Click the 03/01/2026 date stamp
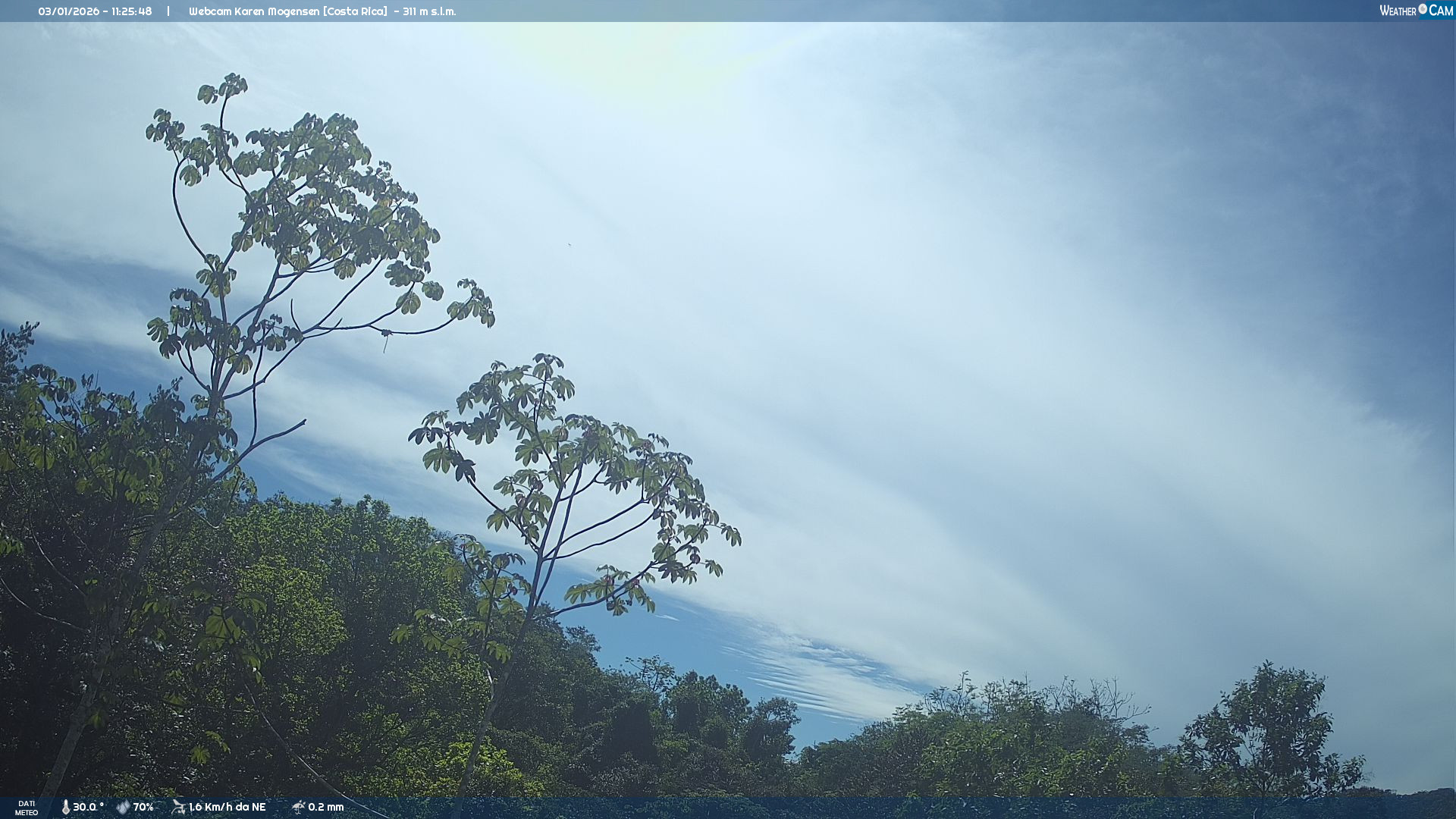The width and height of the screenshot is (1456, 819). (68, 11)
